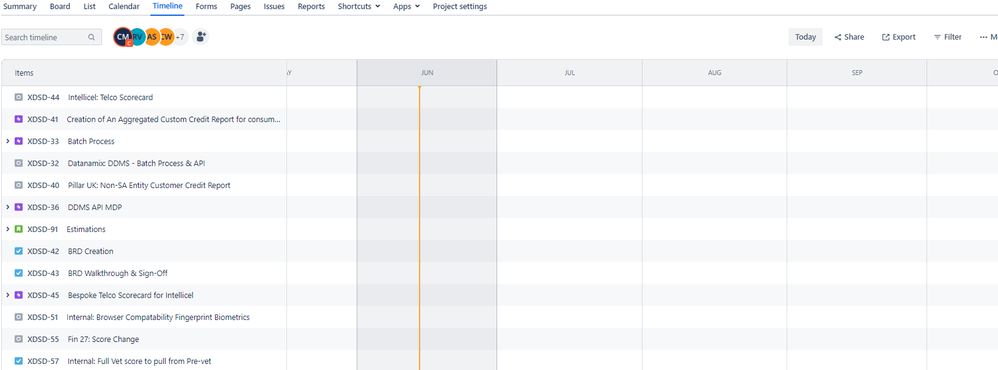
Task: Open the More options menu
Action: coord(988,37)
